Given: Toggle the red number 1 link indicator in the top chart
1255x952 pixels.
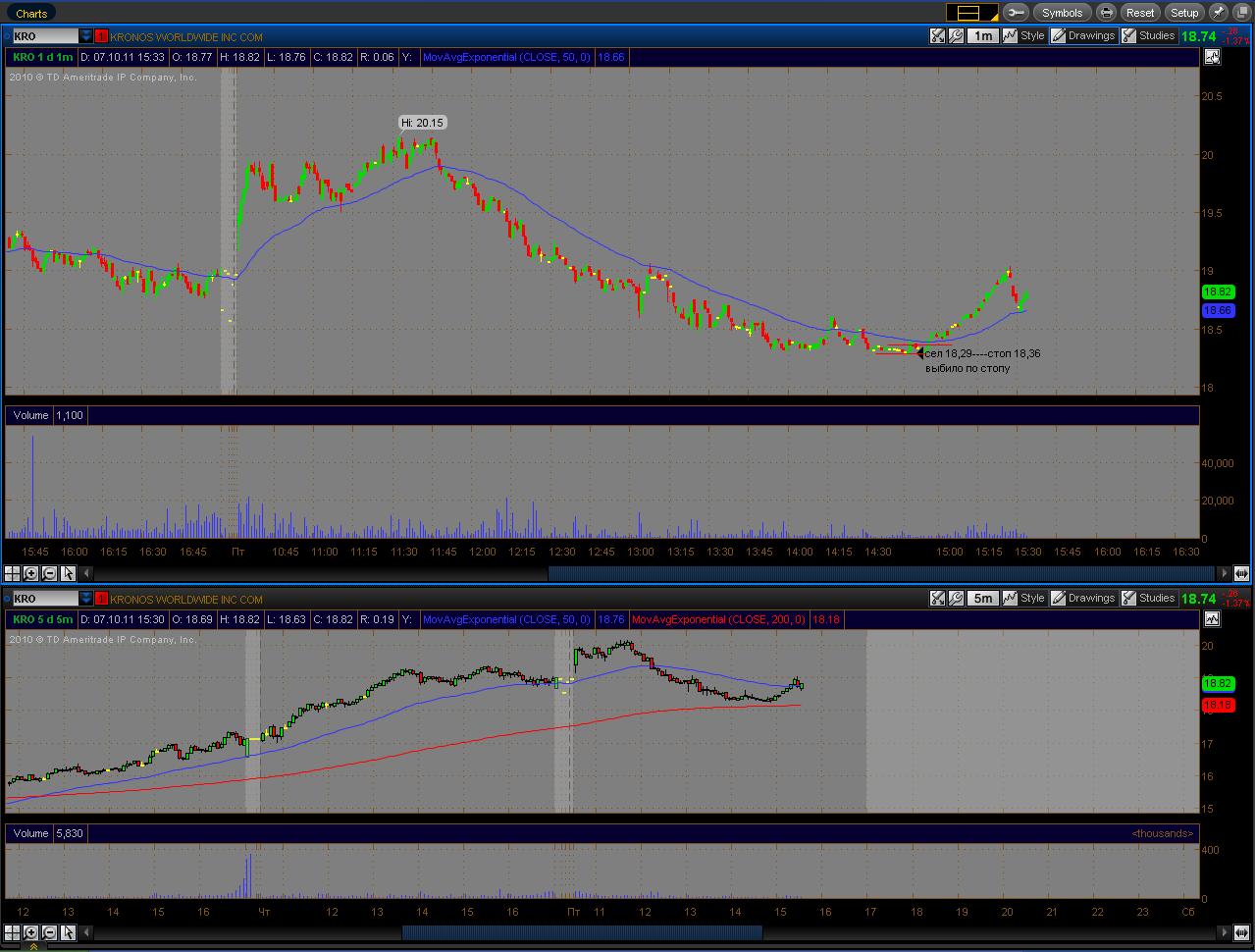Looking at the screenshot, I should pos(101,36).
